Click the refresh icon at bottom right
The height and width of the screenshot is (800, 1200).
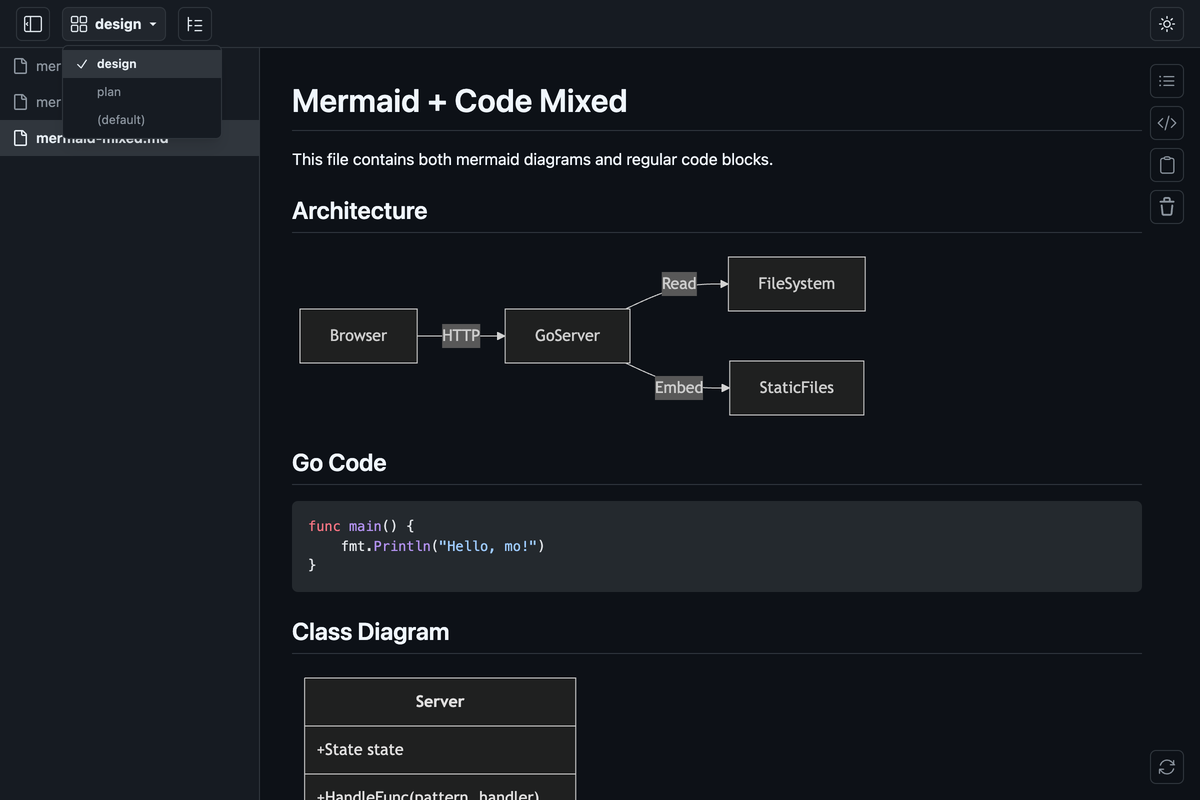click(1167, 767)
